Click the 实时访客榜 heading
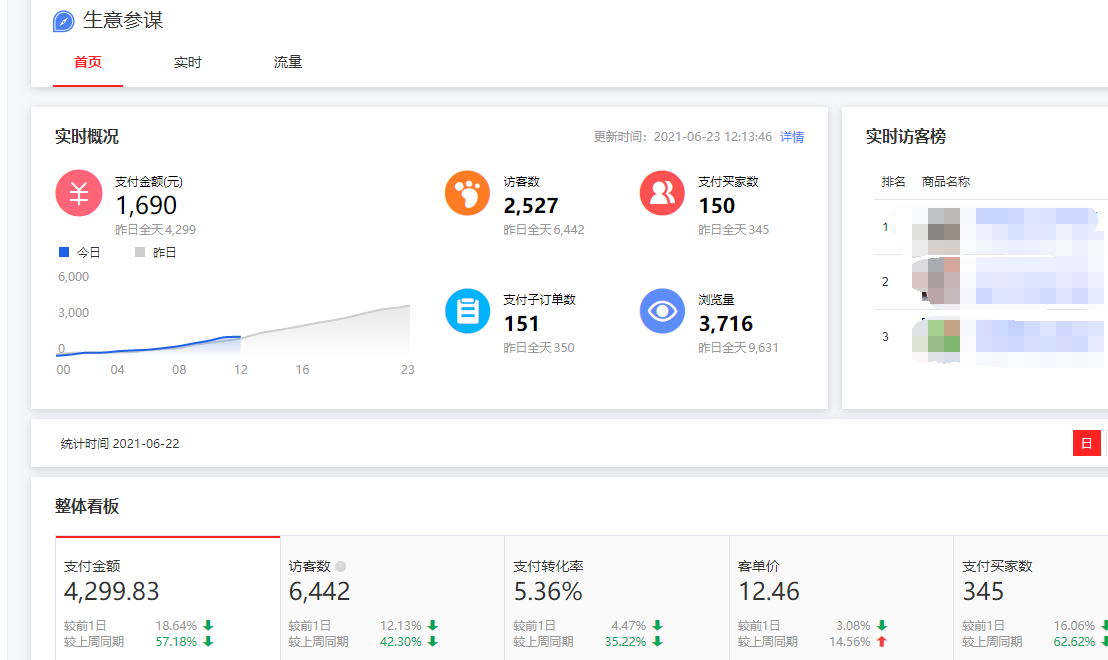 906,136
